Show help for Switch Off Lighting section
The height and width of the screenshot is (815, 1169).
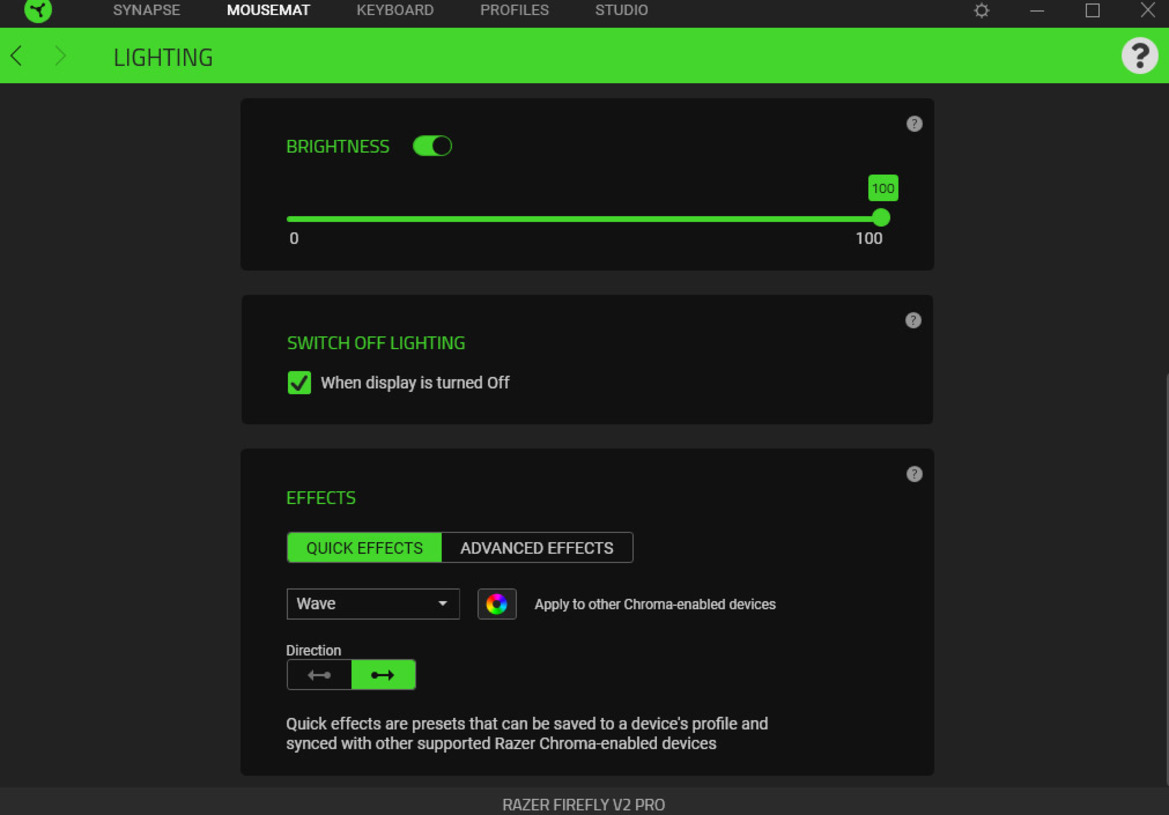point(913,321)
